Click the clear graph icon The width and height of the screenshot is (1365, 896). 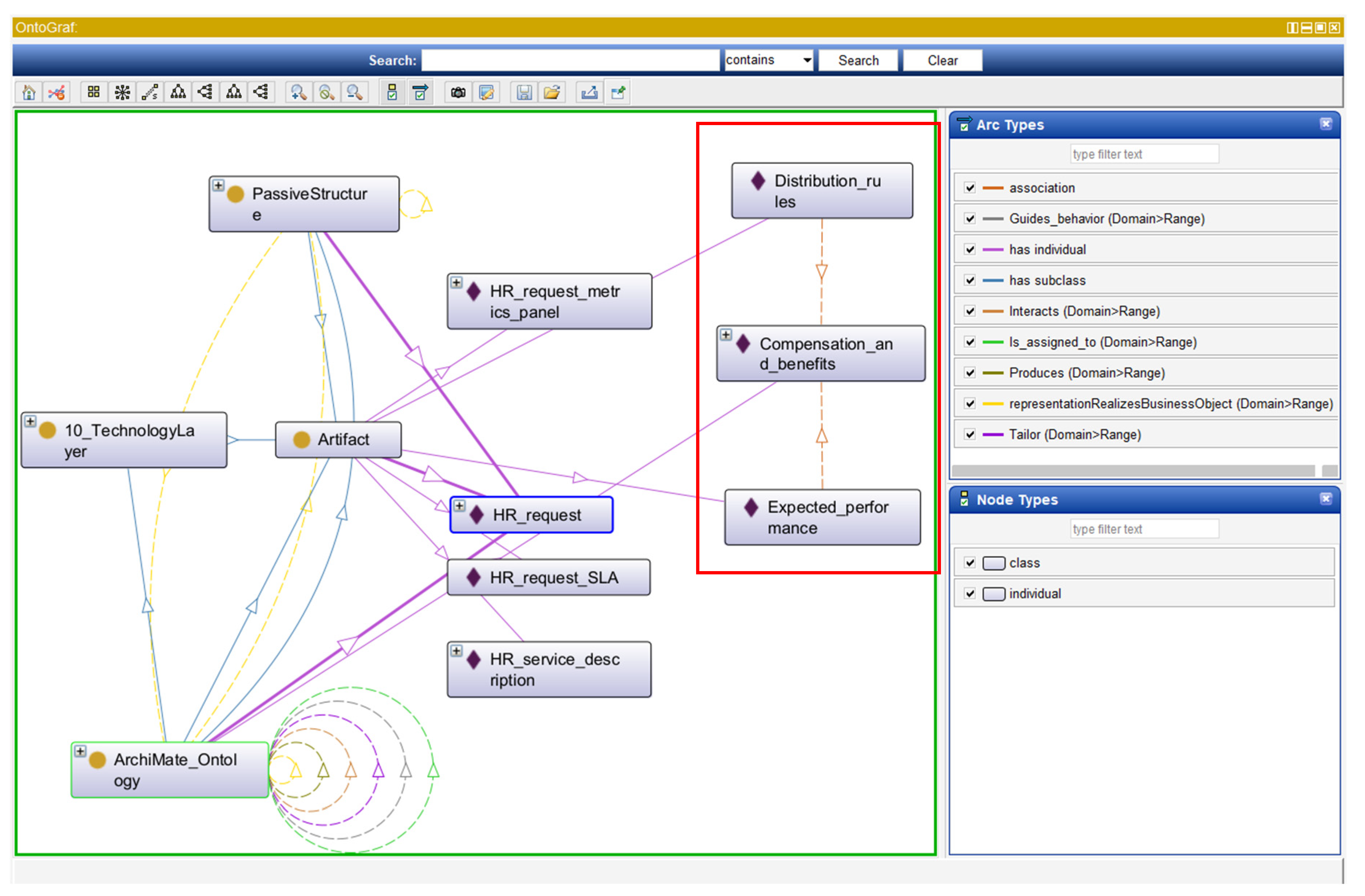(57, 93)
